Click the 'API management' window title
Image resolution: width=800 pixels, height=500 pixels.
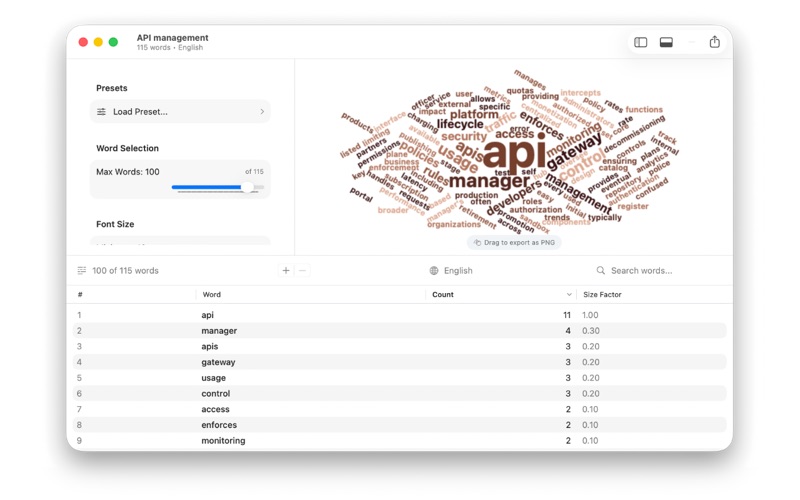click(172, 38)
